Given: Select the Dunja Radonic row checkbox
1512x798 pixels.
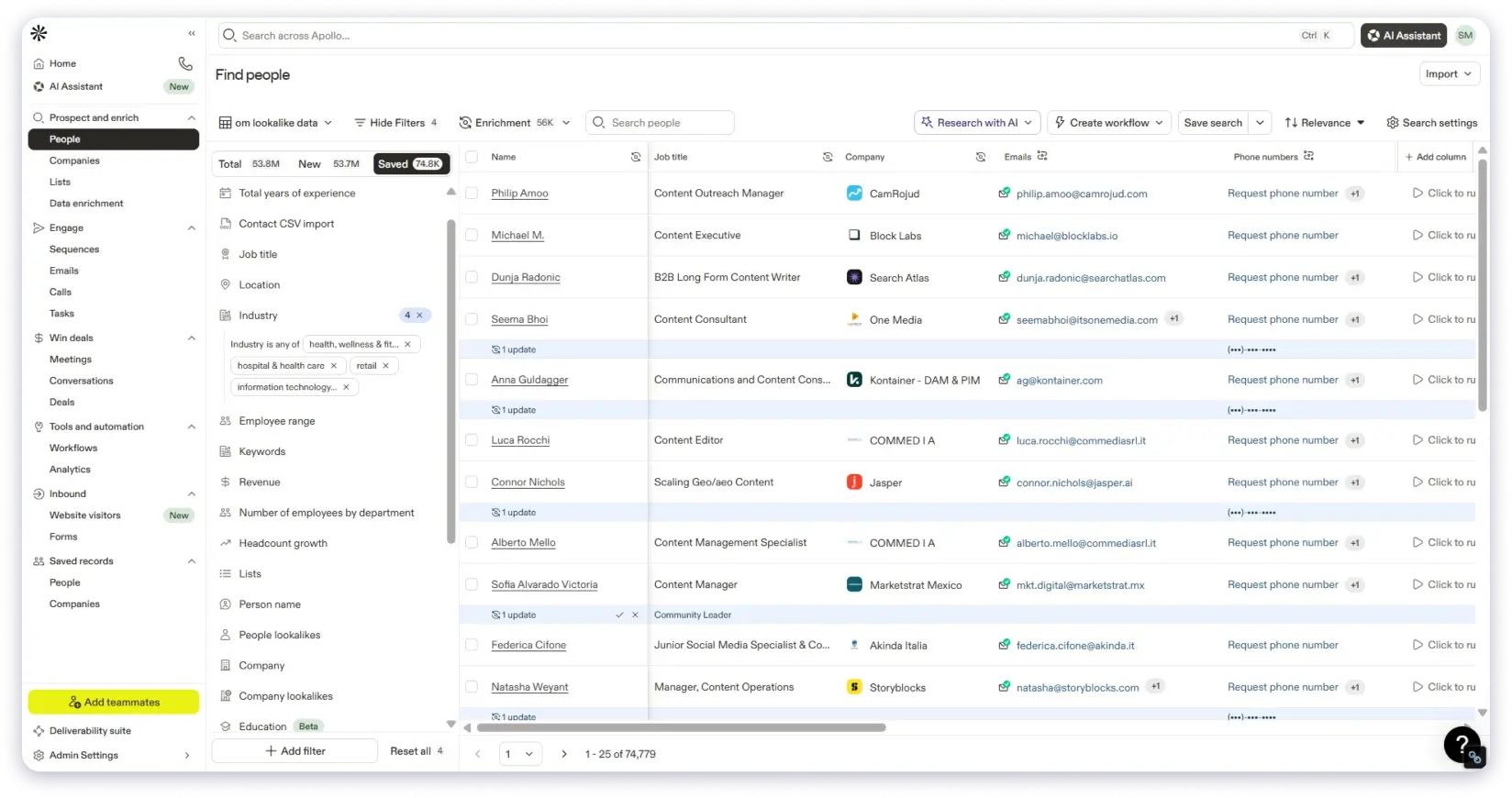Looking at the screenshot, I should pos(472,277).
